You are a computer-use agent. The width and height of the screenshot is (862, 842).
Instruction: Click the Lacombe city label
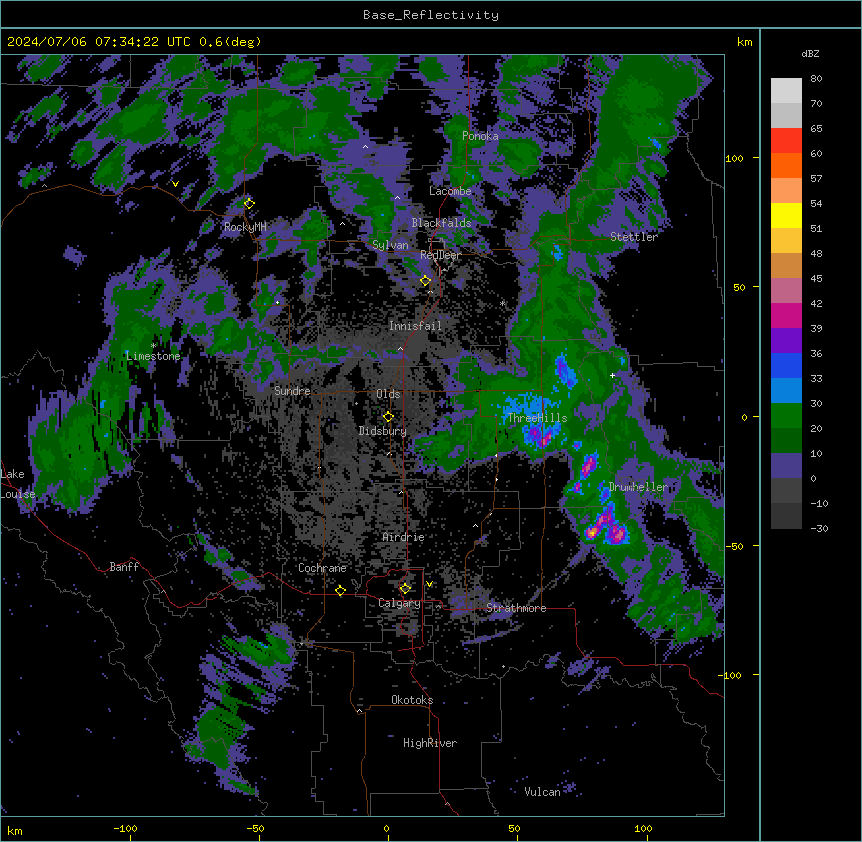(450, 191)
